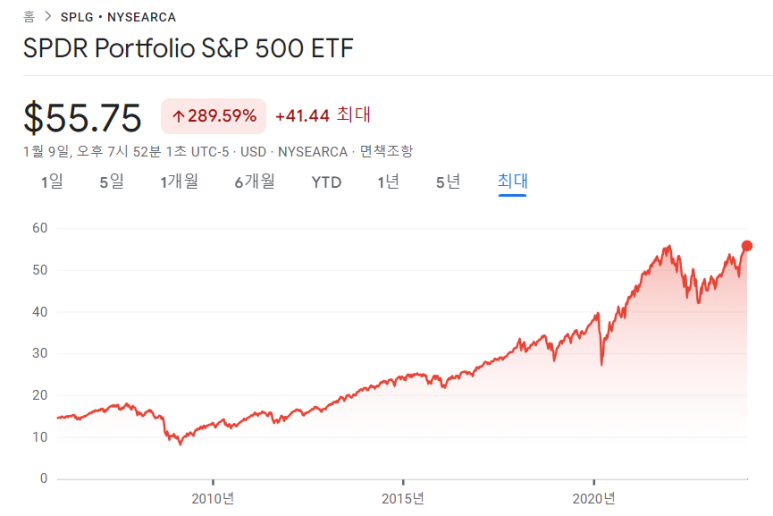This screenshot has height=516, width=773.
Task: Click the breadcrumb chevron arrow
Action: (x=48, y=17)
